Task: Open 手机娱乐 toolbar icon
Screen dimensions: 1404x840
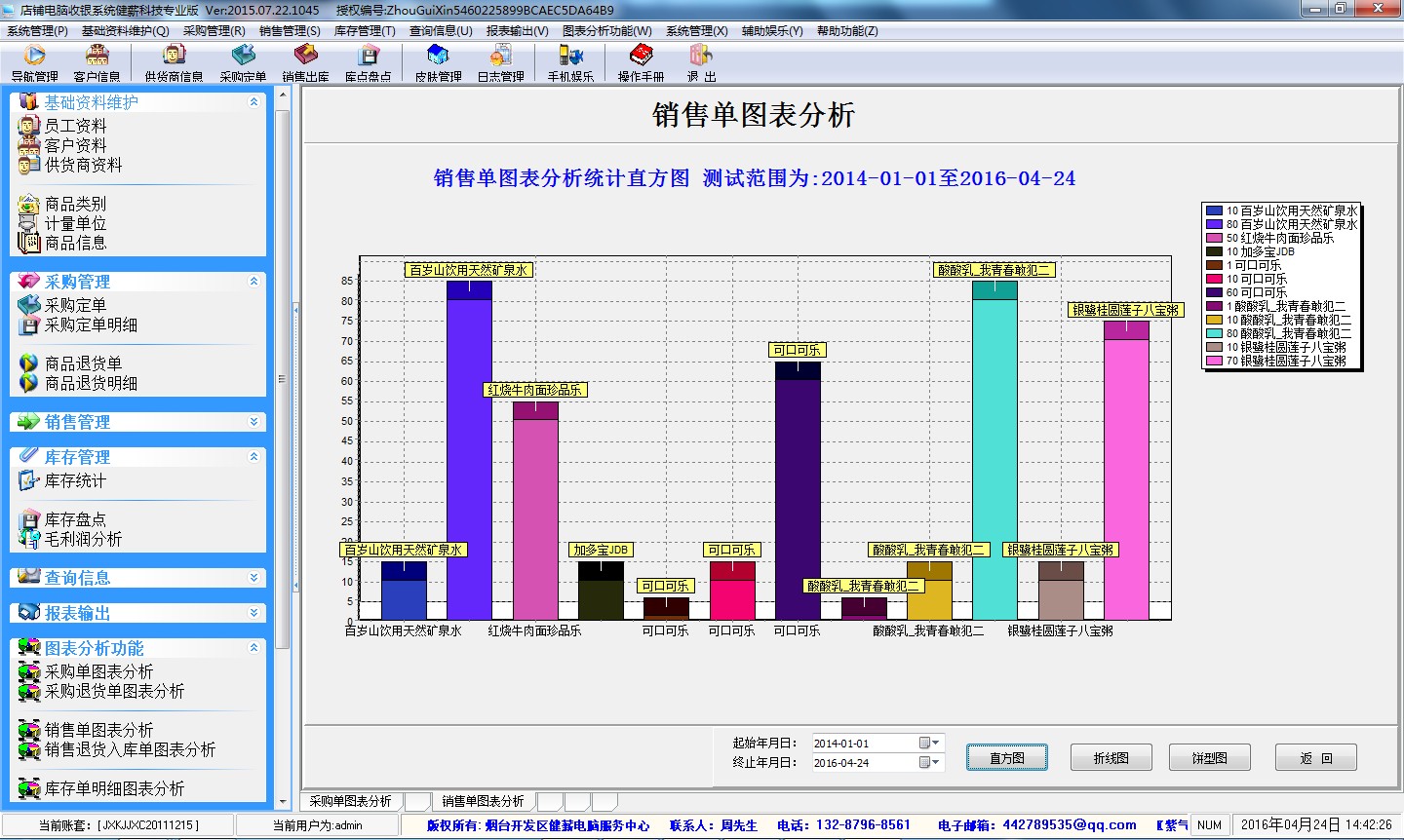Action: [x=570, y=61]
